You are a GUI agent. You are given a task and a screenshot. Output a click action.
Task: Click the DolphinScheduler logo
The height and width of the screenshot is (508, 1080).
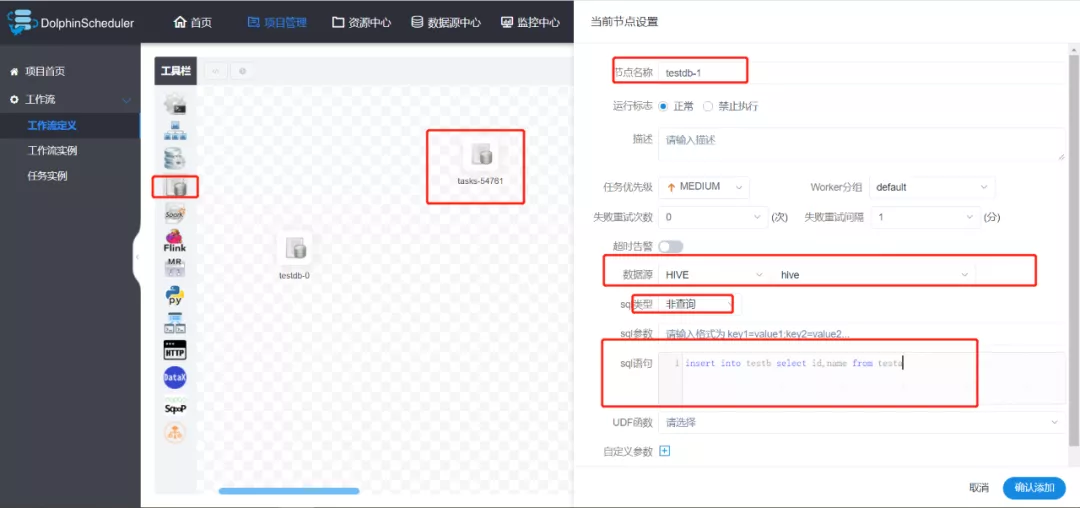(x=72, y=22)
